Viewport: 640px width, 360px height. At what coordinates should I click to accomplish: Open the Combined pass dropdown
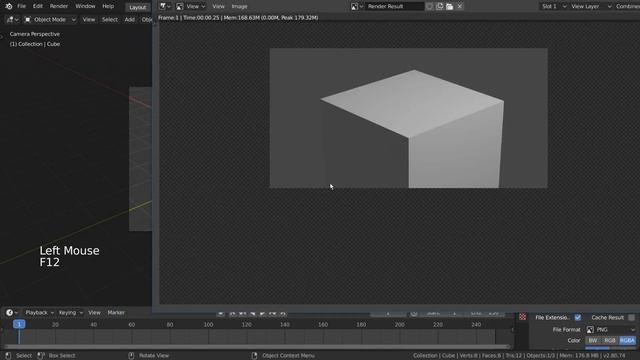click(627, 6)
